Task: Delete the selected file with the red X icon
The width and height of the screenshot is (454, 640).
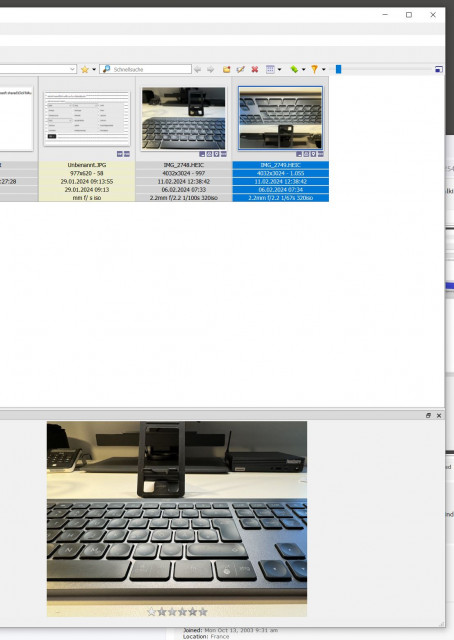Action: click(255, 69)
